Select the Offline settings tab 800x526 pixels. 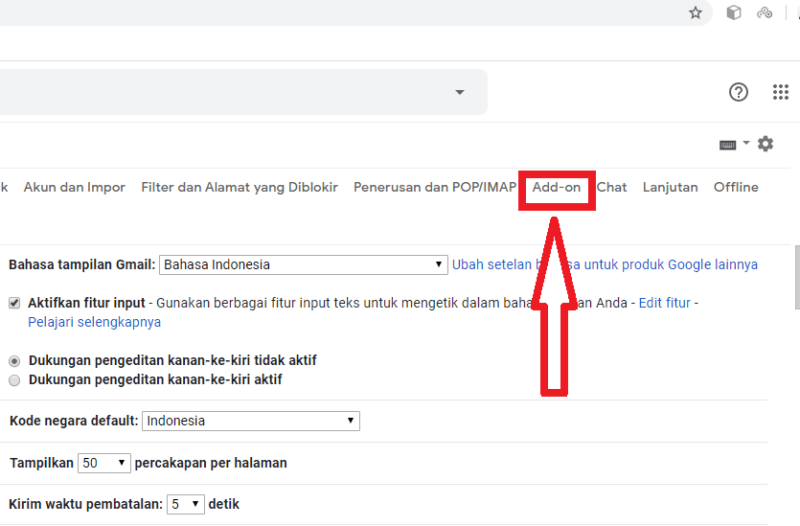pyautogui.click(x=736, y=187)
